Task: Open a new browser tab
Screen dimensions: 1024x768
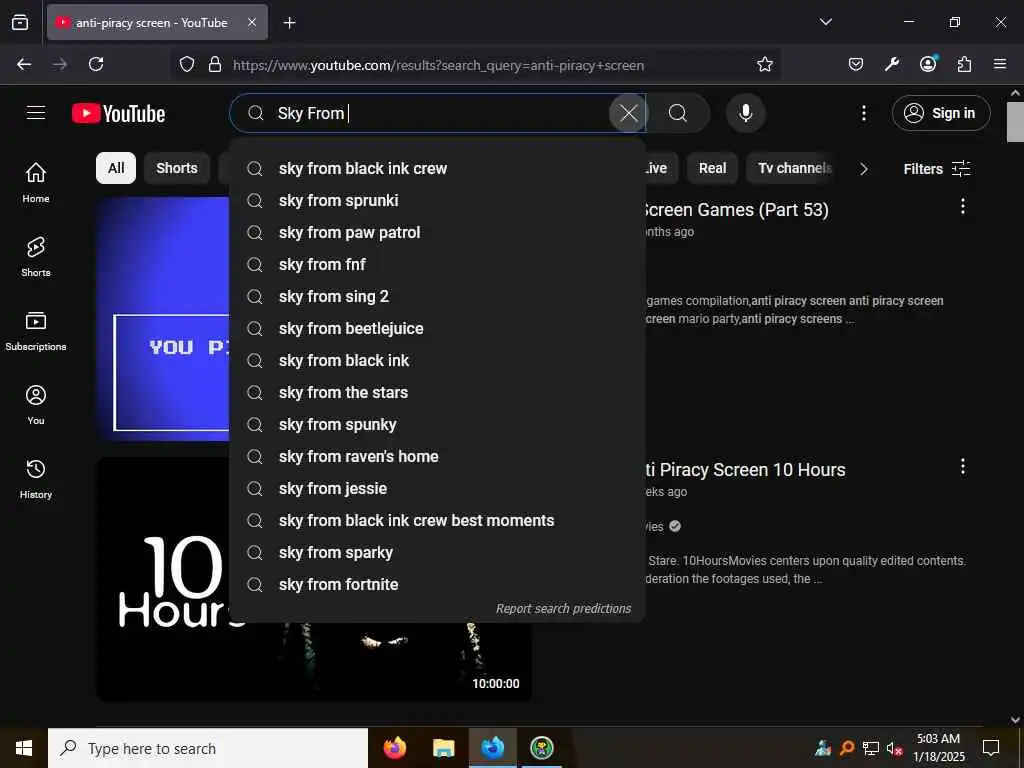Action: [289, 23]
